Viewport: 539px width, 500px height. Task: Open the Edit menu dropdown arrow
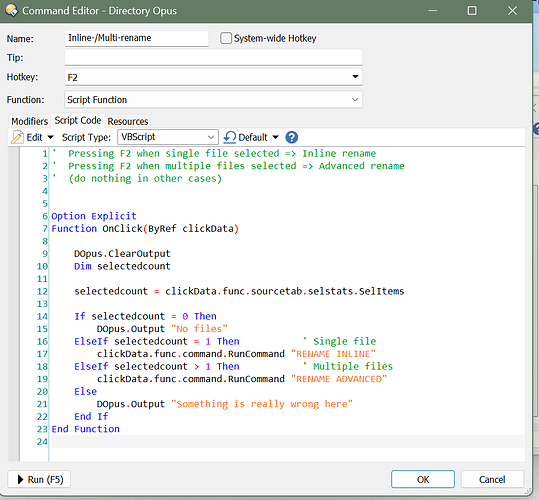51,137
